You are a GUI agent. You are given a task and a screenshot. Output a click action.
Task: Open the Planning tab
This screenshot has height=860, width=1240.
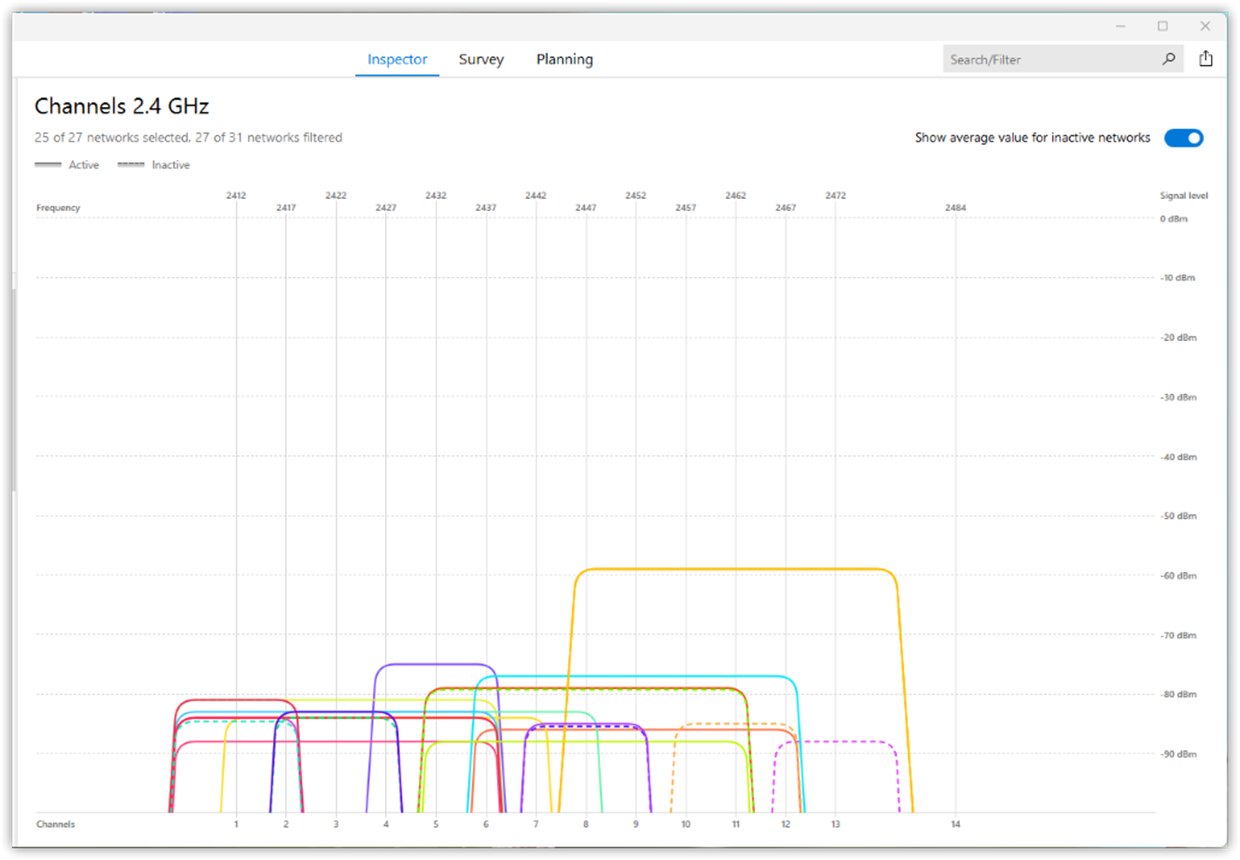[x=564, y=59]
